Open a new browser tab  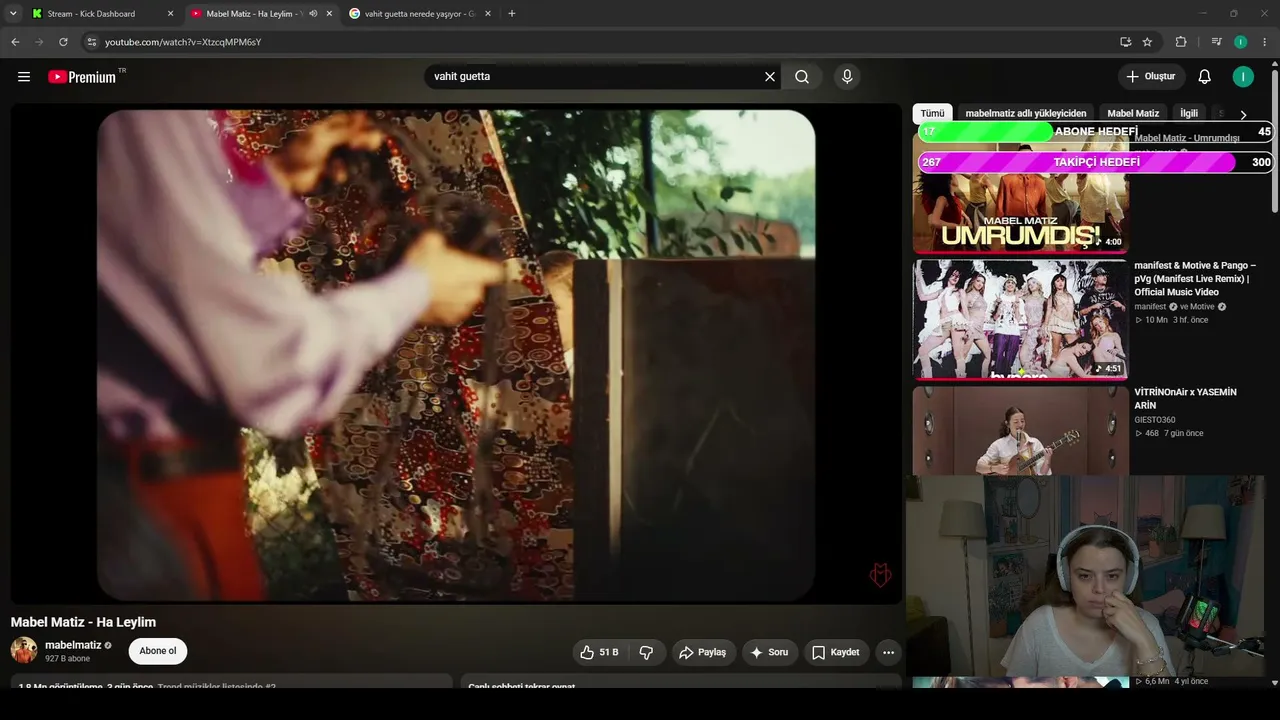click(512, 14)
